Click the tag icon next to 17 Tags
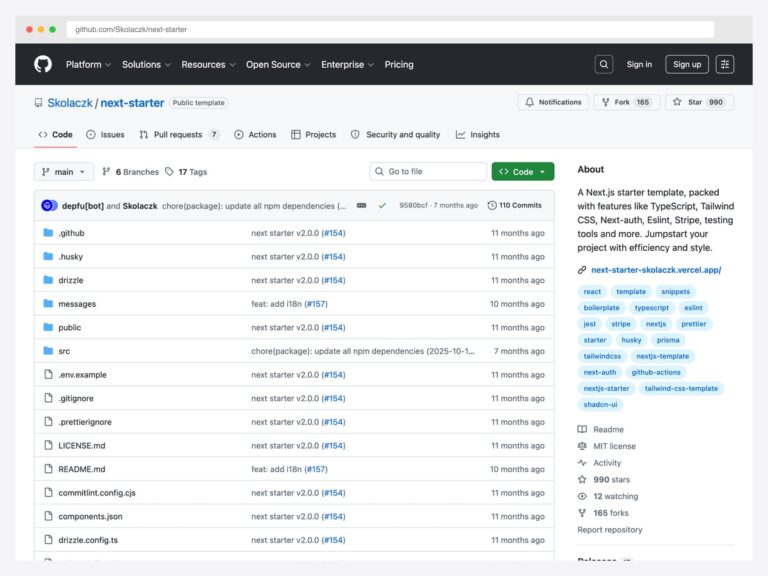Viewport: 768px width, 576px height. (169, 171)
